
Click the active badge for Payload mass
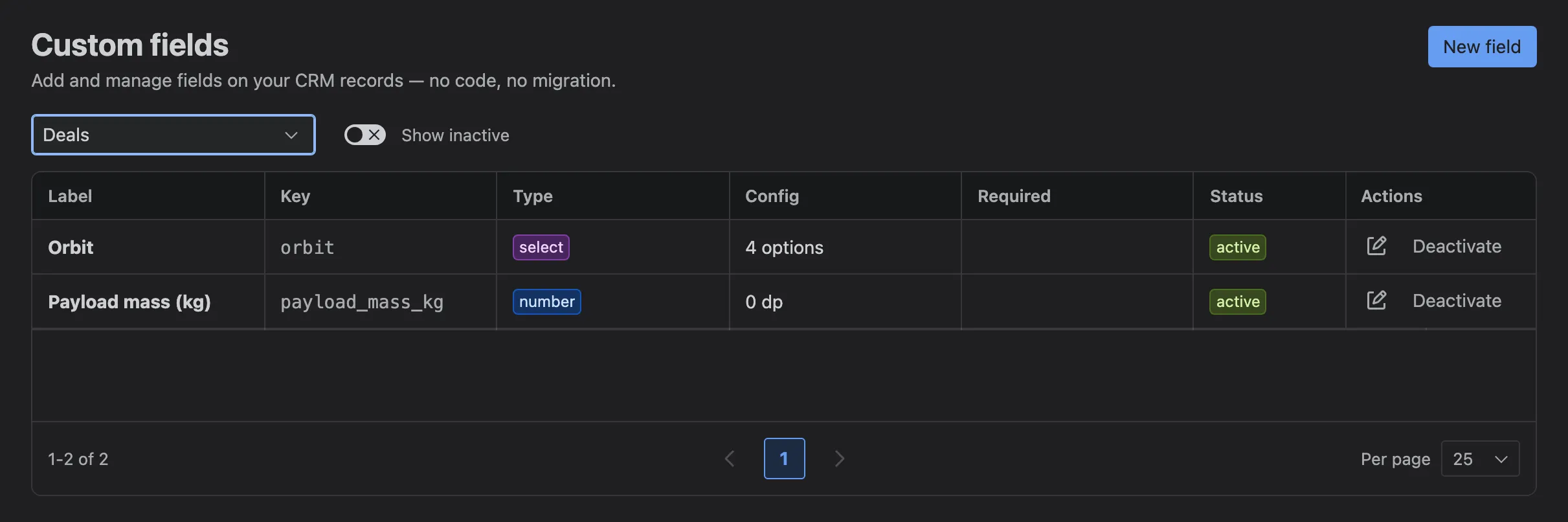(1238, 302)
